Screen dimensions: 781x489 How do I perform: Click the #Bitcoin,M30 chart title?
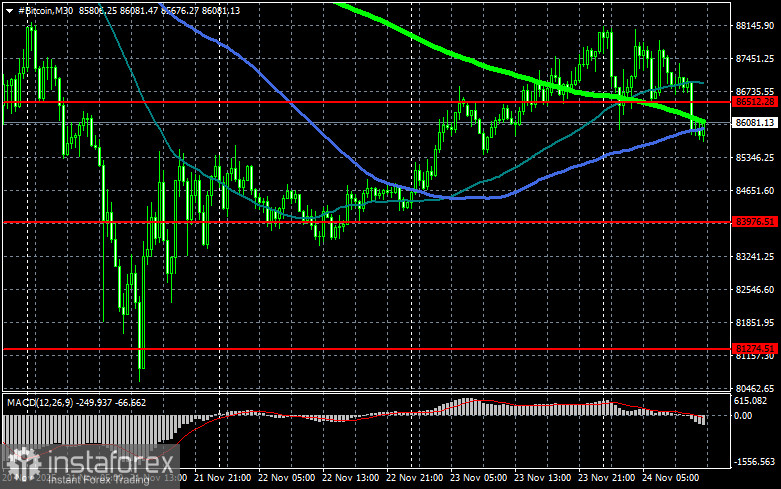point(45,10)
